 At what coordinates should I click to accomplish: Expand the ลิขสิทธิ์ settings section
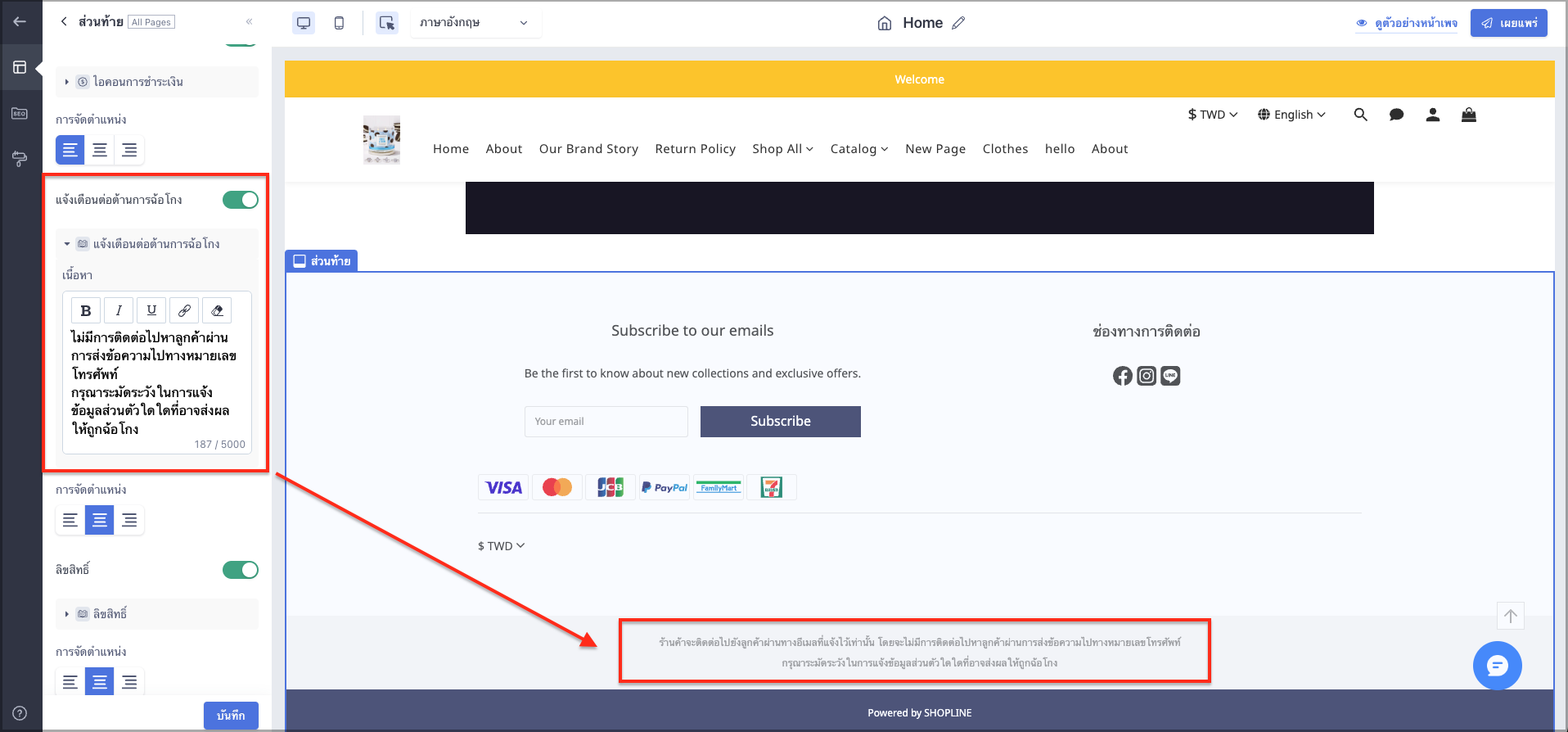157,614
